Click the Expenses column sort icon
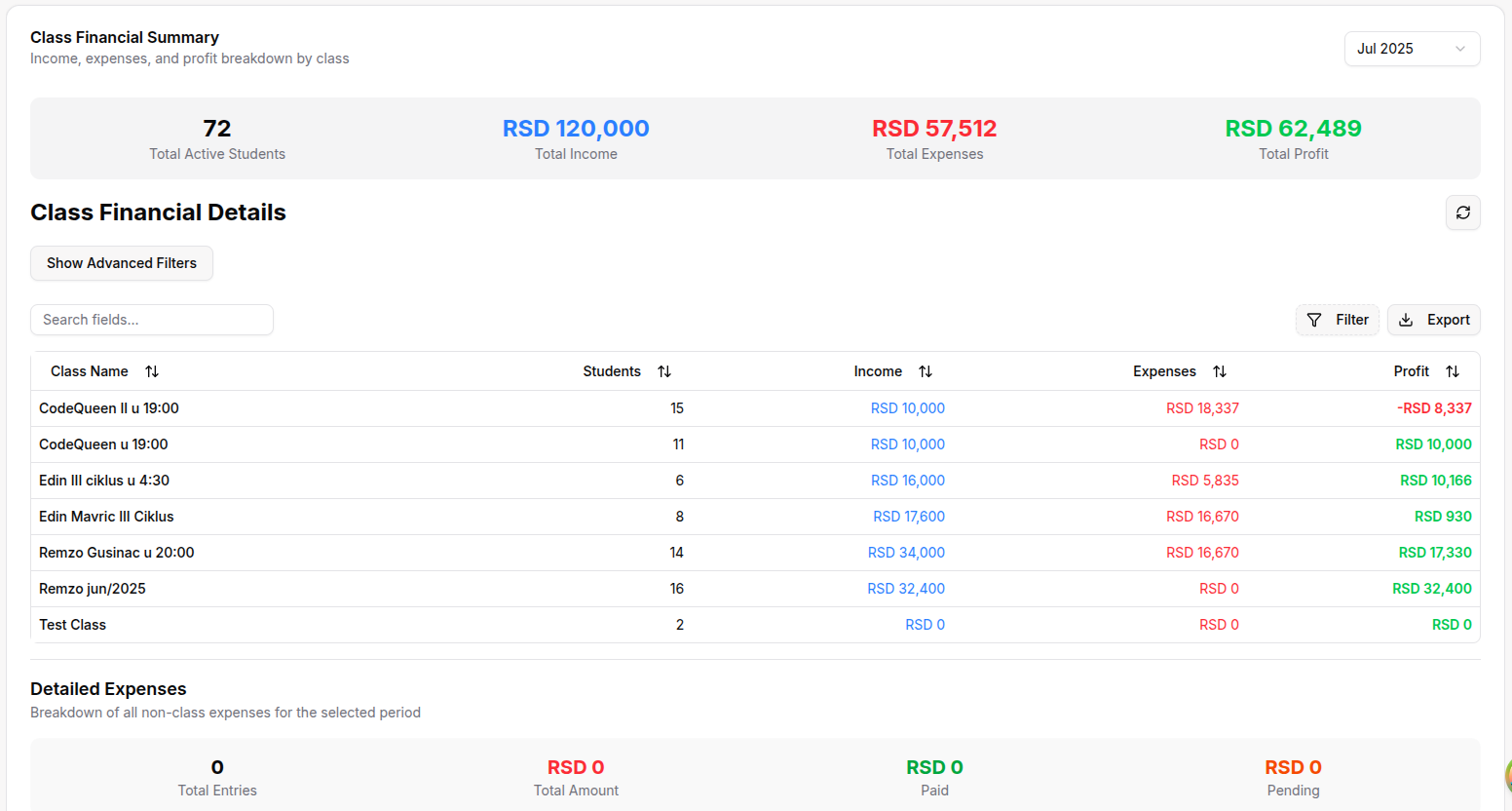 pos(1220,371)
